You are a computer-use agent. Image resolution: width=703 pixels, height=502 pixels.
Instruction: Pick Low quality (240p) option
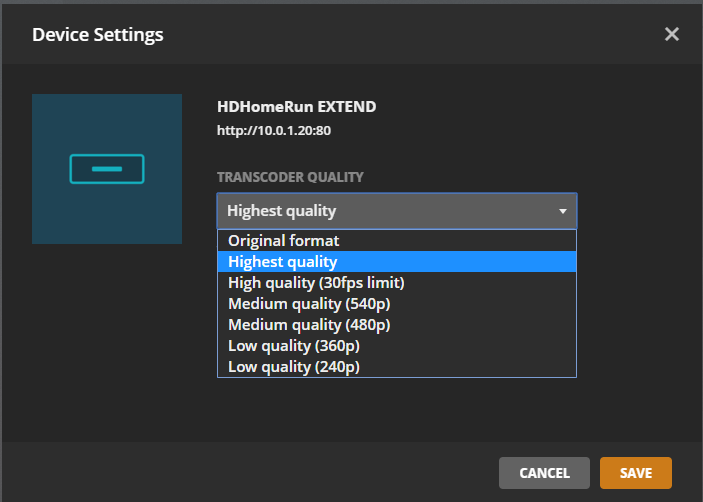point(294,367)
